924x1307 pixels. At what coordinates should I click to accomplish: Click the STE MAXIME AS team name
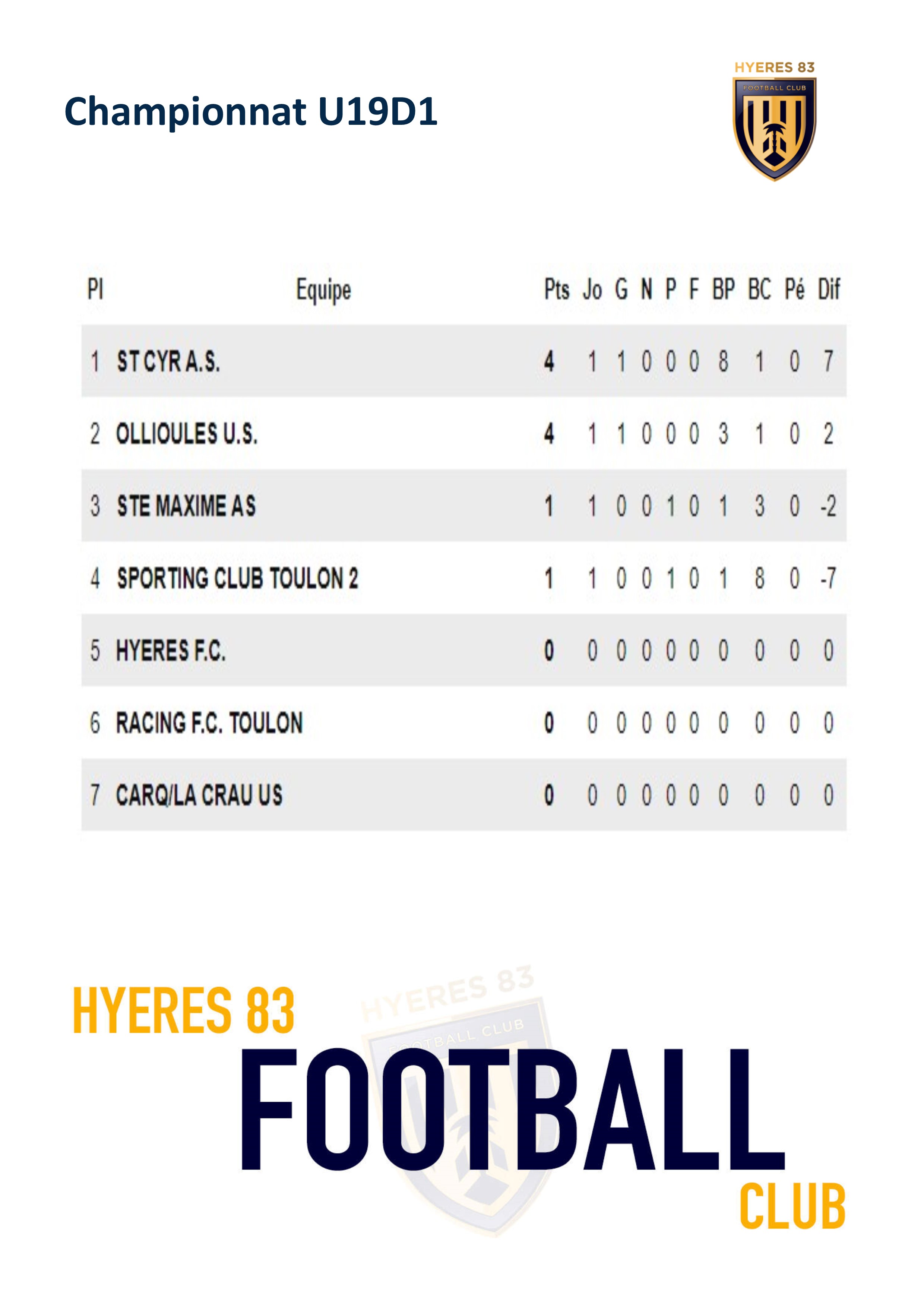click(x=186, y=506)
